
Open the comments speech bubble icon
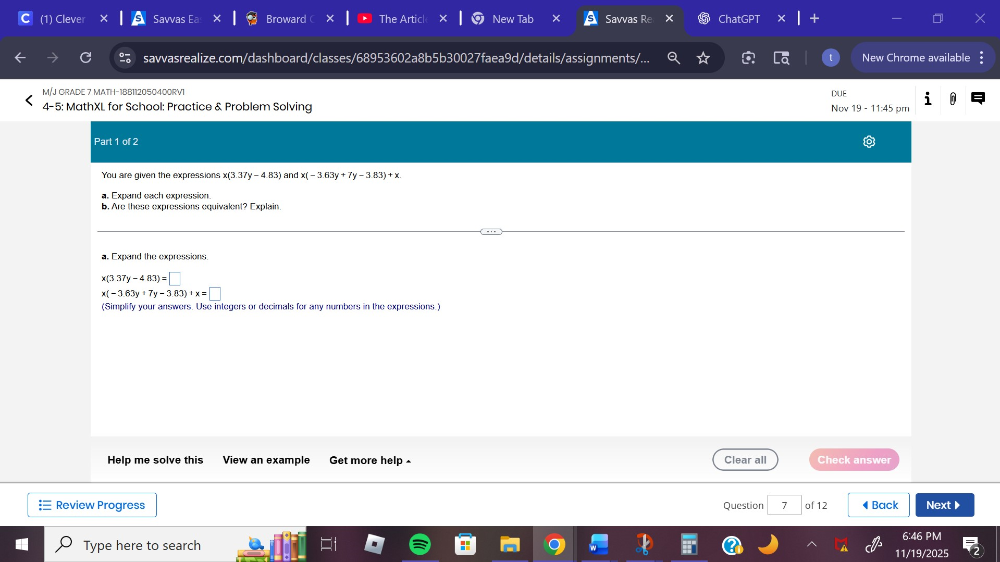coord(978,98)
